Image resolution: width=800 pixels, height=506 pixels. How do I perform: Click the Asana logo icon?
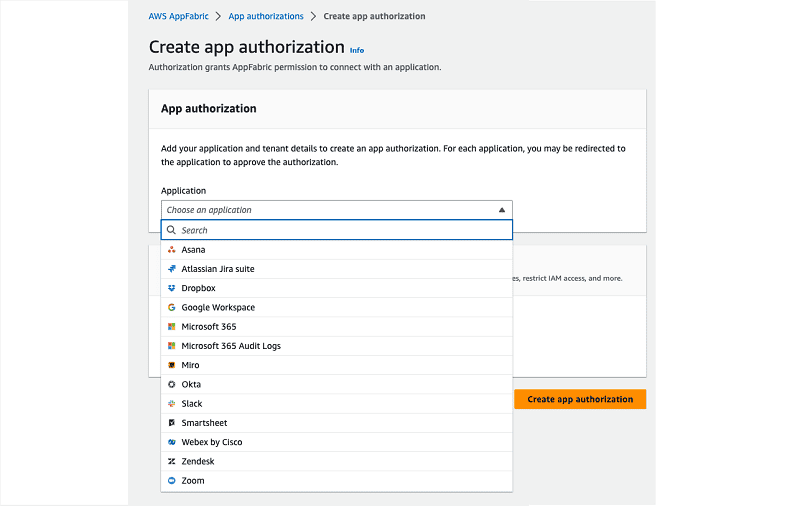click(171, 249)
